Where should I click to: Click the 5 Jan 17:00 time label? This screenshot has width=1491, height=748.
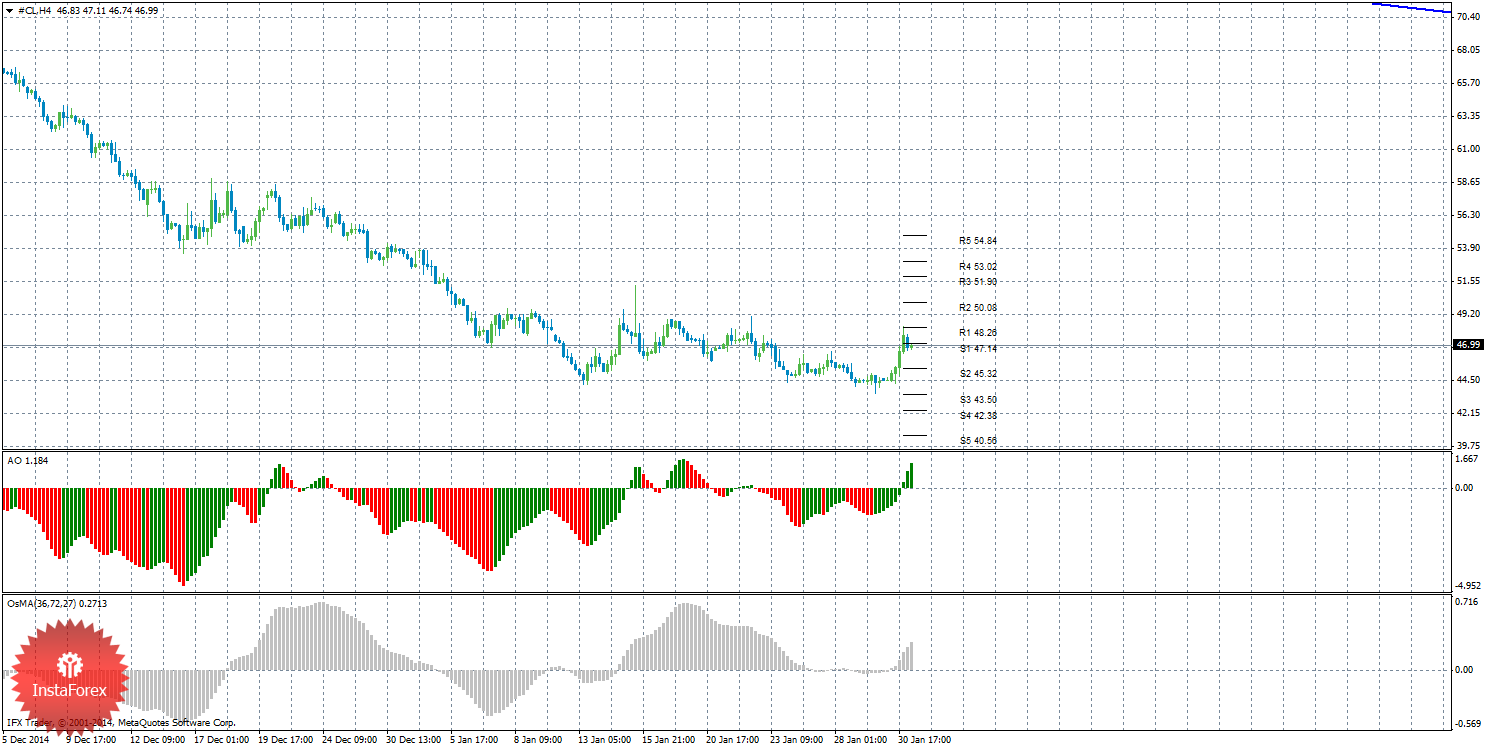tap(476, 741)
